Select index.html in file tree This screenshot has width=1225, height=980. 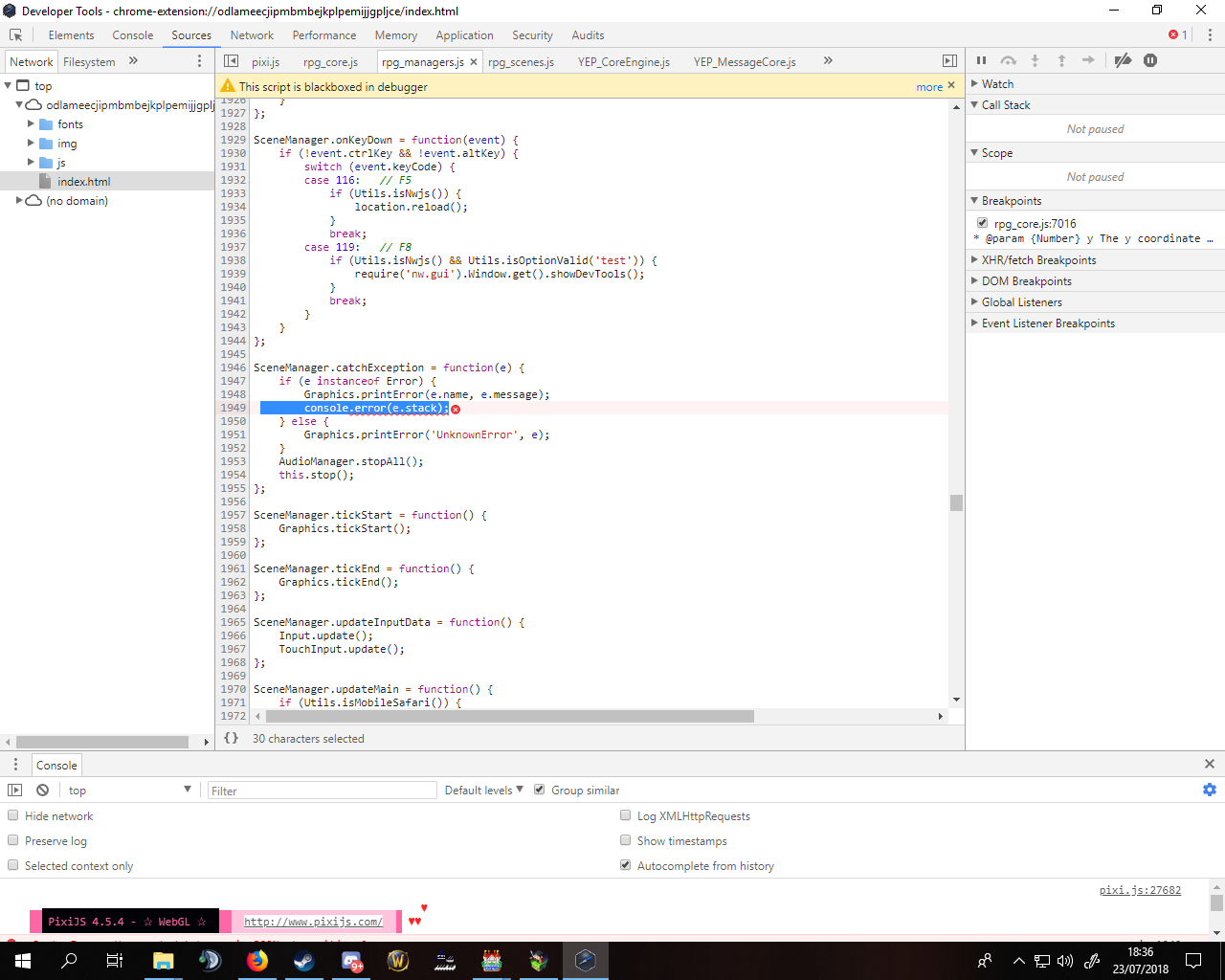[x=83, y=181]
